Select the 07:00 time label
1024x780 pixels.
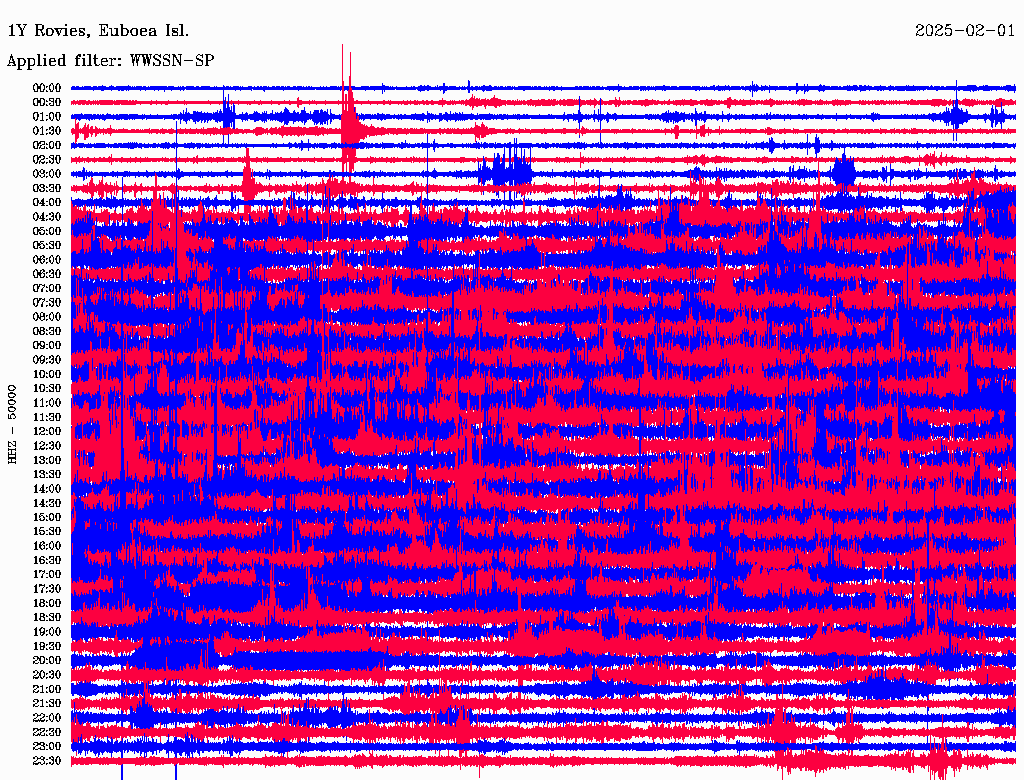coord(47,288)
